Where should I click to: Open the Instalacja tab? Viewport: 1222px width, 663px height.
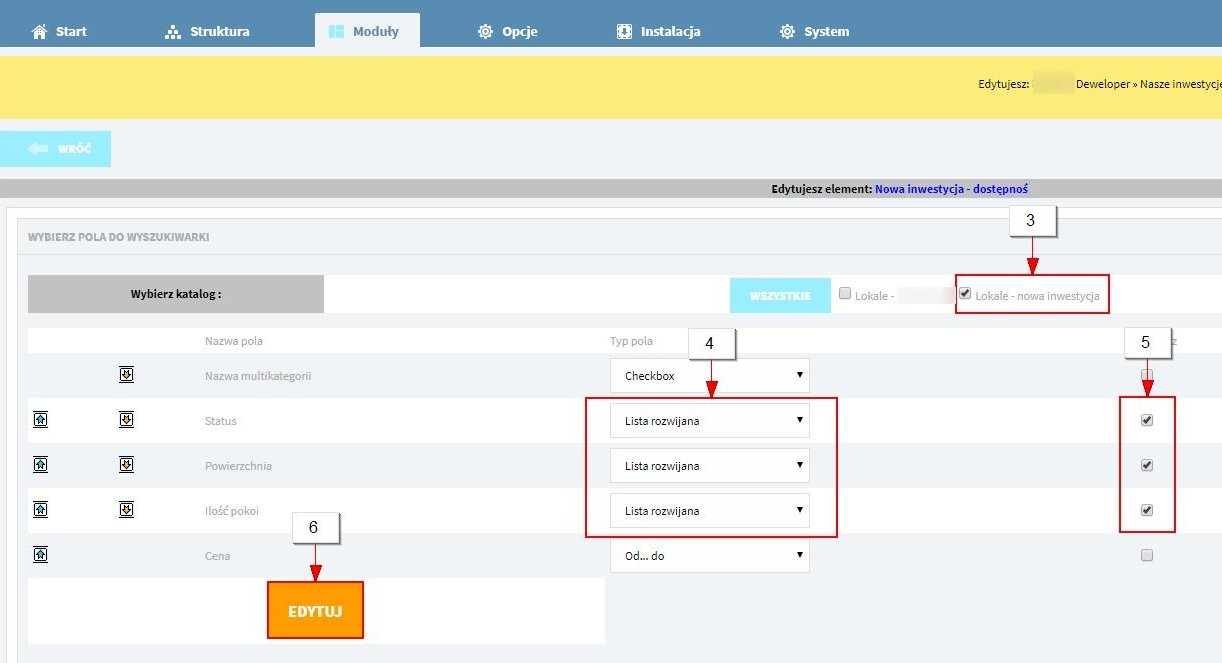click(659, 31)
